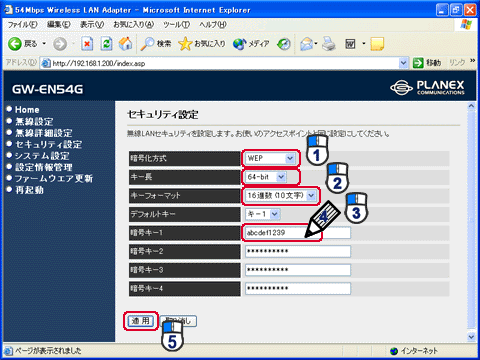Click the page scrollbar up arrow
The width and height of the screenshot is (480, 360).
[471, 106]
